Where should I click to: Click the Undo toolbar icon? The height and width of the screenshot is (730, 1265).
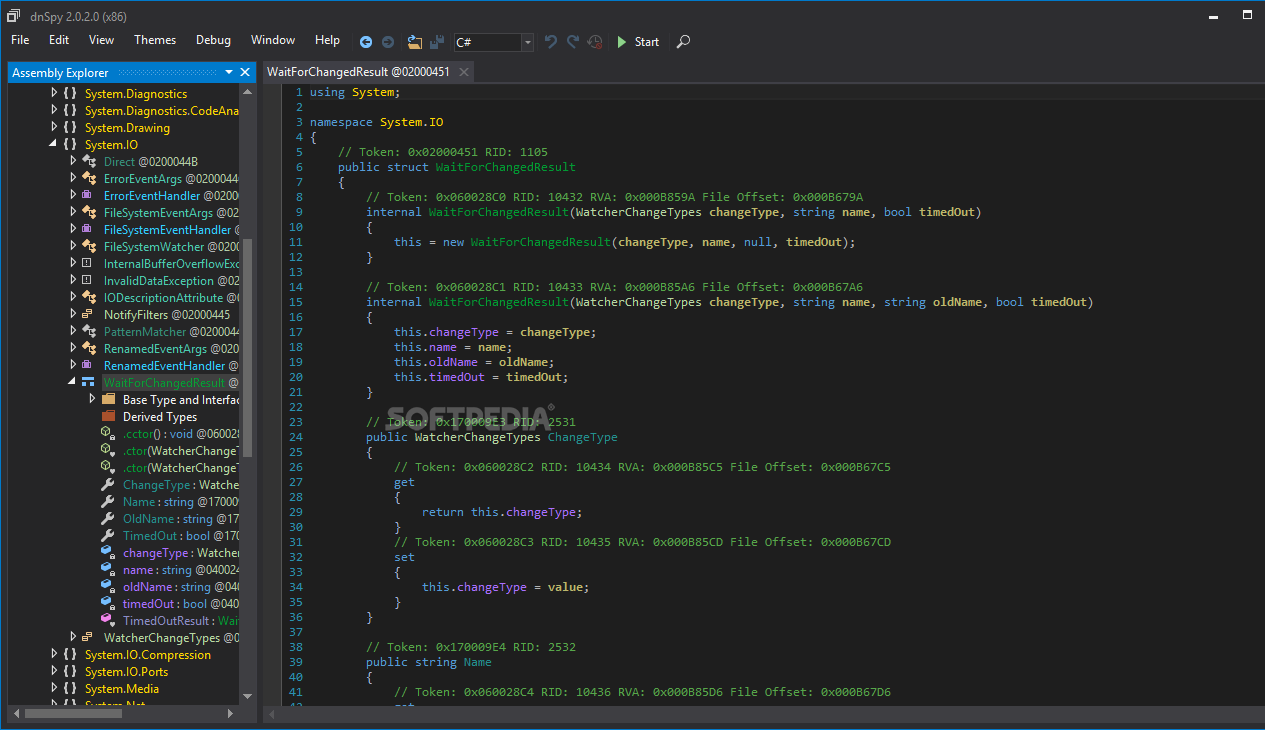[551, 42]
